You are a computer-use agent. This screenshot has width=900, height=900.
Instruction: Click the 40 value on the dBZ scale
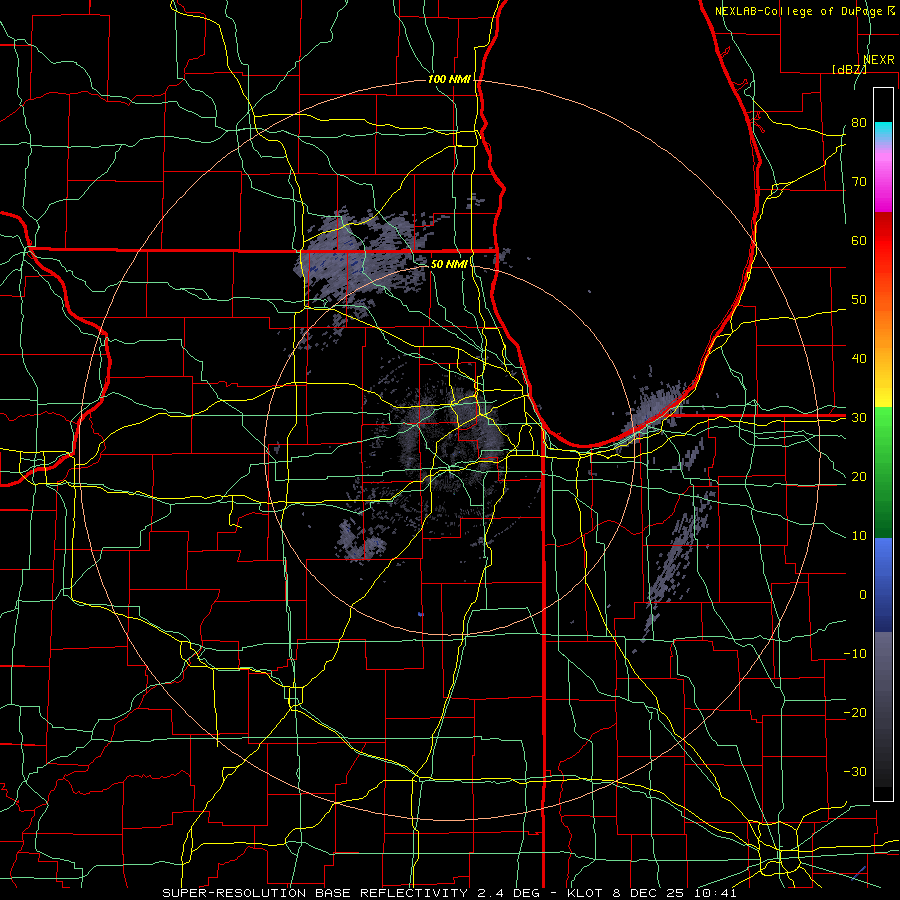(859, 359)
